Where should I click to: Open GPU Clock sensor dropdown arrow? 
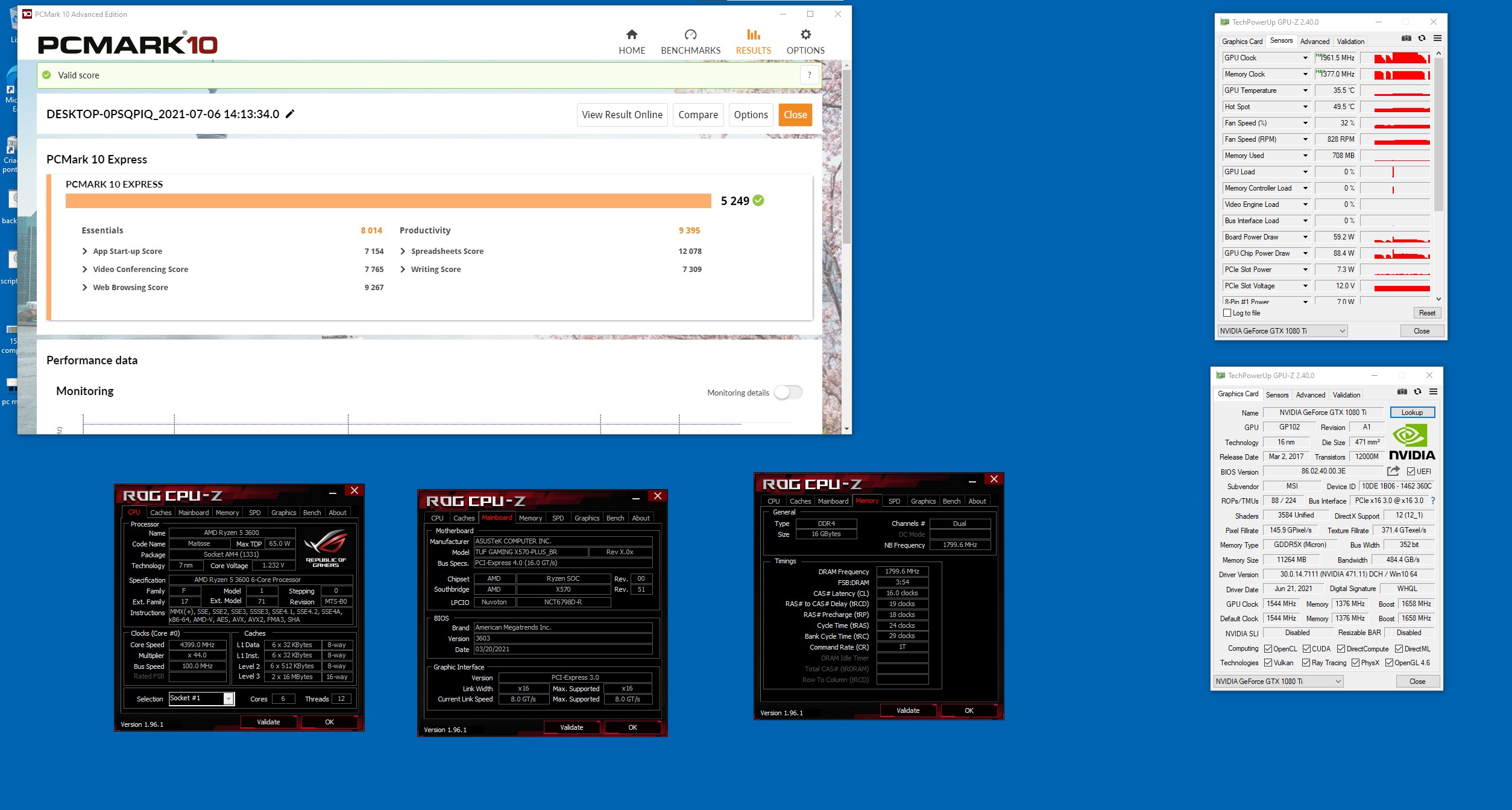pos(1305,58)
